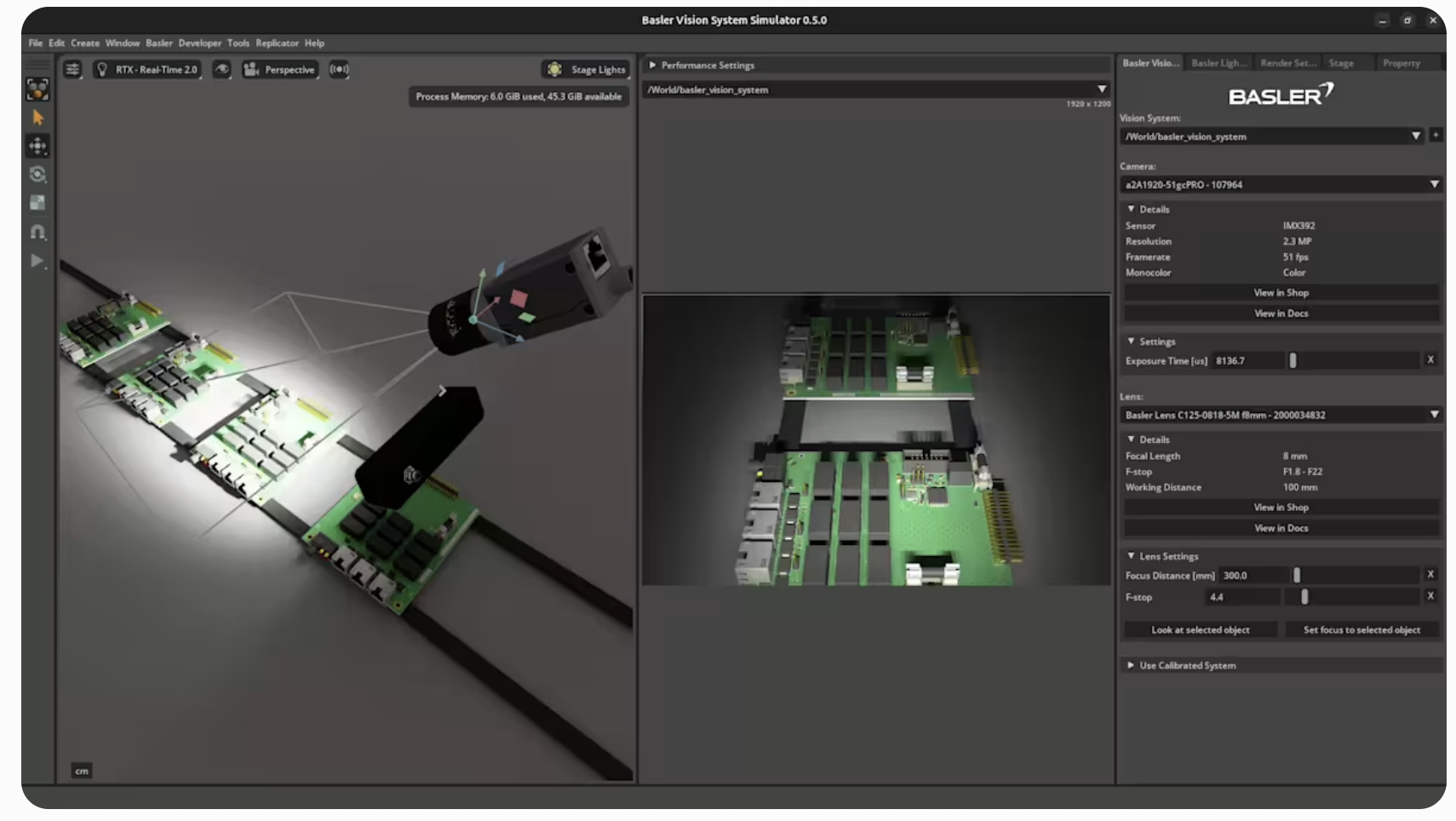Open the RTX - Real-Time 2.0 renderer menu
The width and height of the screenshot is (1456, 821).
point(146,70)
